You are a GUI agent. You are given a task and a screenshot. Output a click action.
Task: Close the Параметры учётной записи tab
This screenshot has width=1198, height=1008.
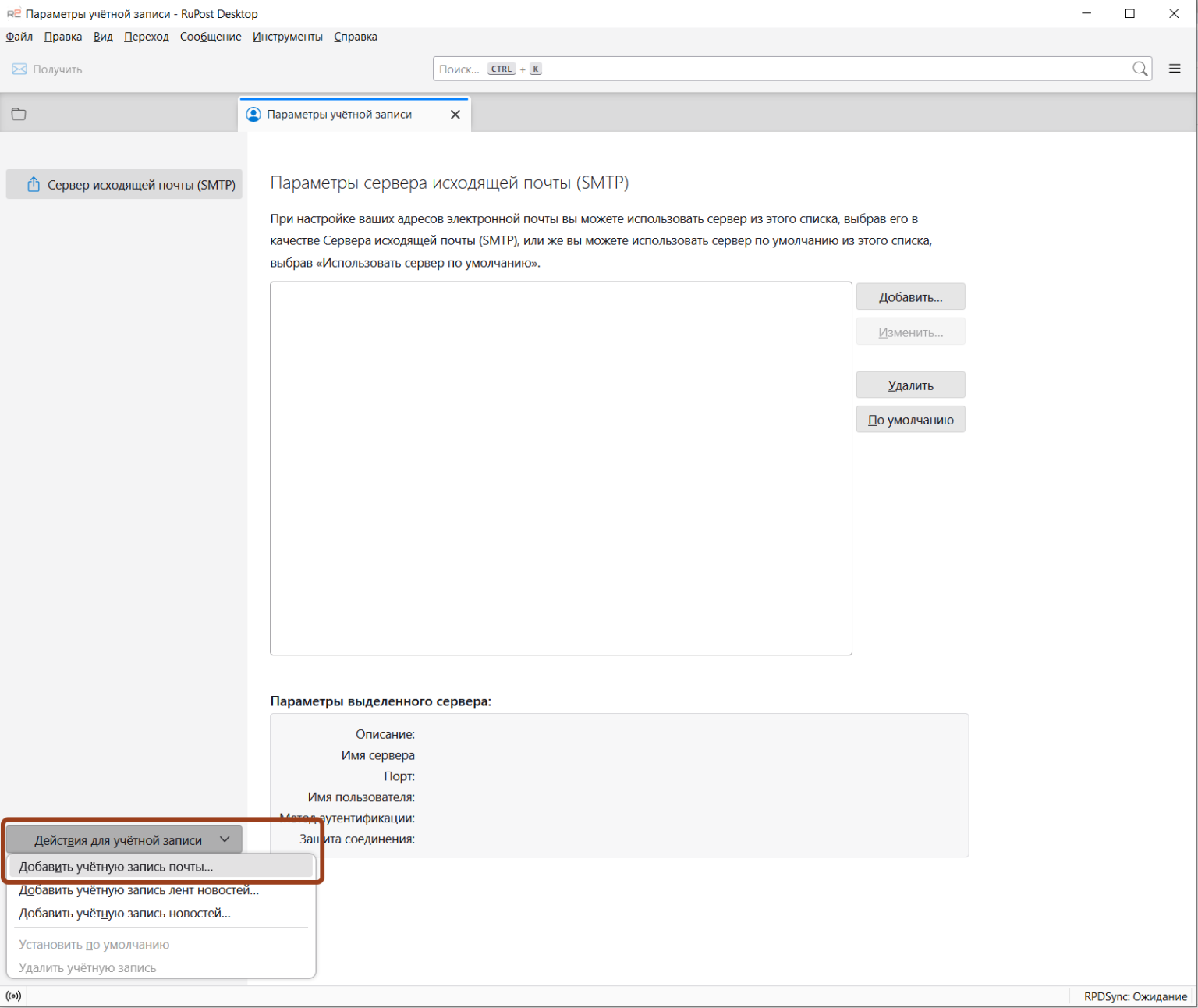coord(455,115)
